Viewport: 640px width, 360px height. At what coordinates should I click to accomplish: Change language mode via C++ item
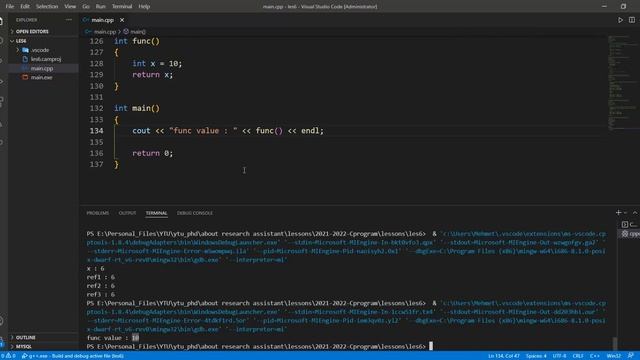pos(595,356)
